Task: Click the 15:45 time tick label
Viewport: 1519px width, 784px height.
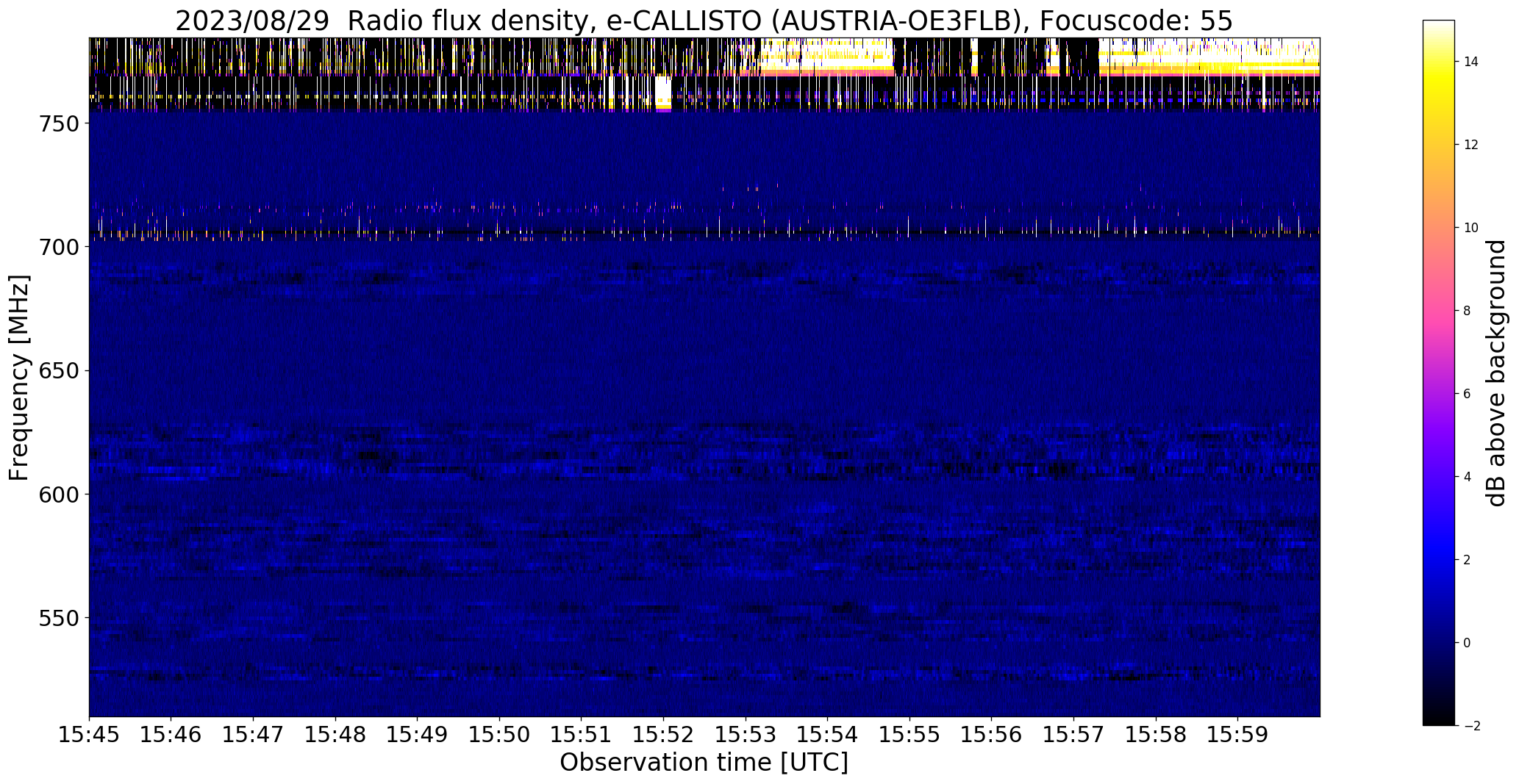Action: pyautogui.click(x=89, y=734)
